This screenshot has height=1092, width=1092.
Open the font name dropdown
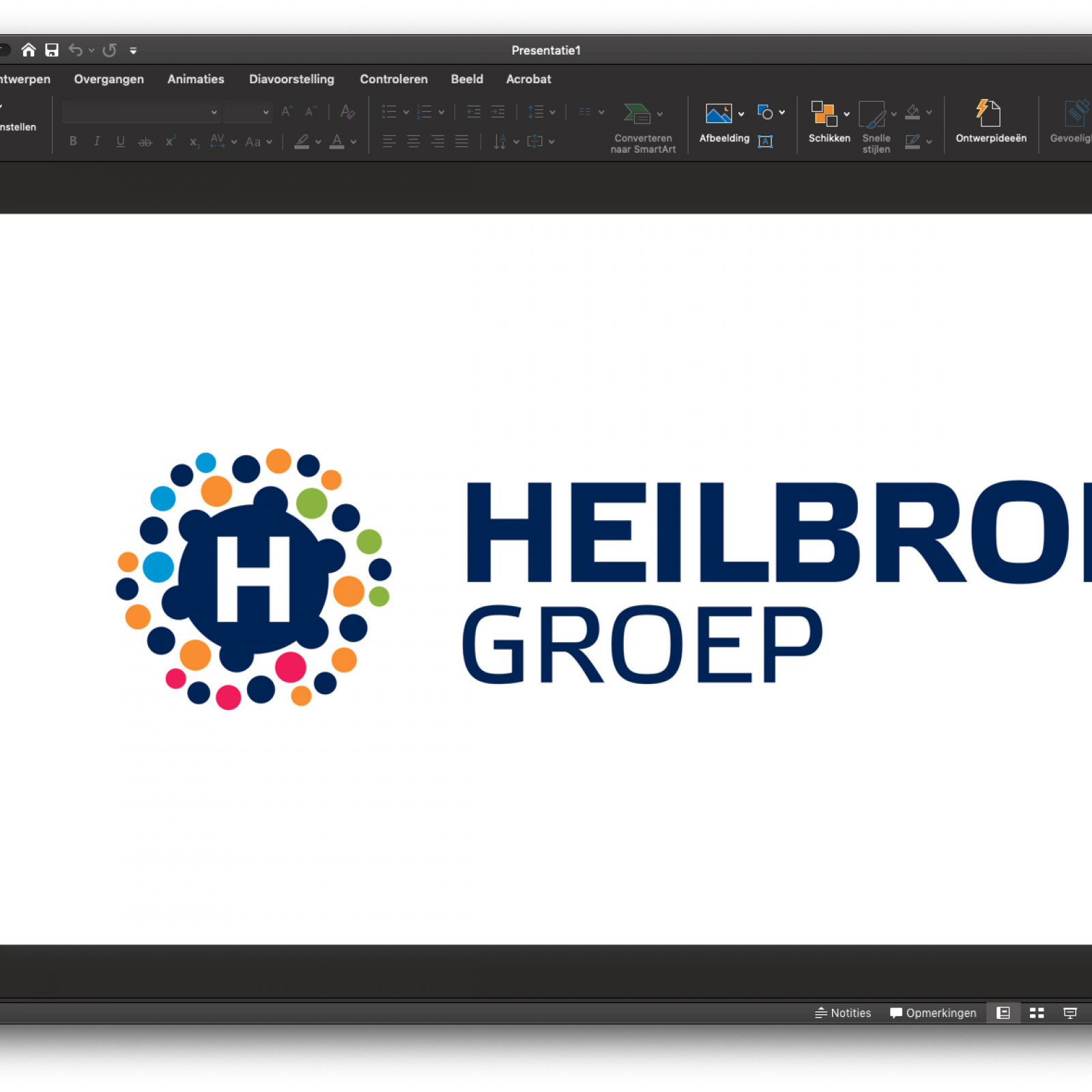(x=214, y=112)
